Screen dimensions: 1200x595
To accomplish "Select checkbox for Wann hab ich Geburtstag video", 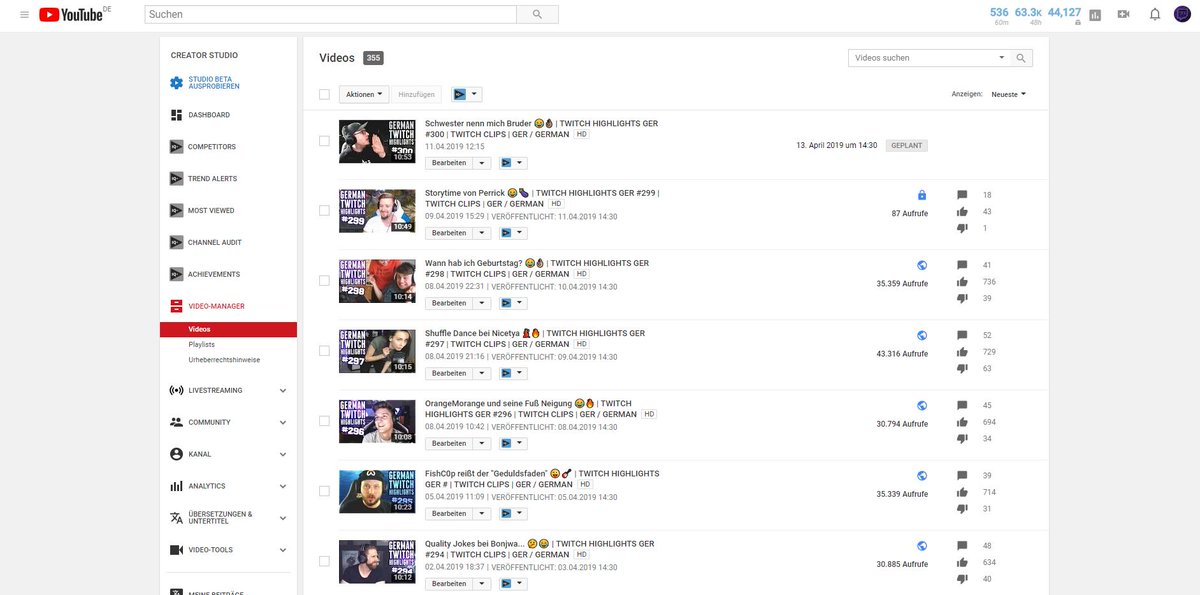I will (x=324, y=281).
